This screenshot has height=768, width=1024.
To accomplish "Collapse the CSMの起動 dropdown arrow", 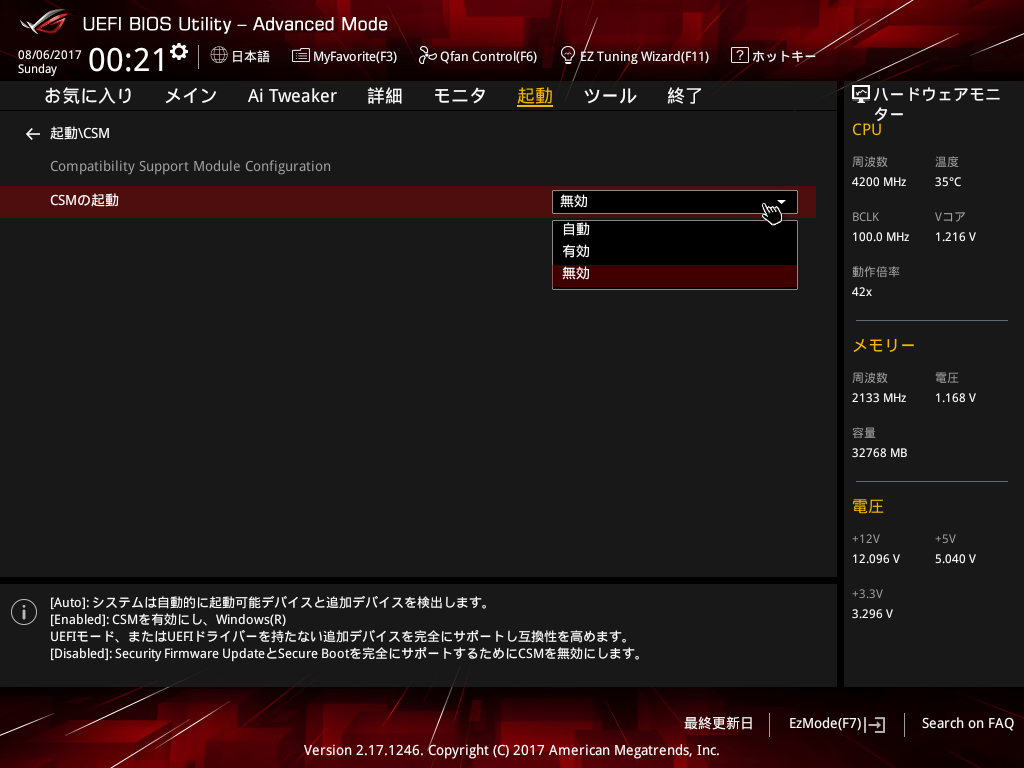I will pyautogui.click(x=781, y=202).
